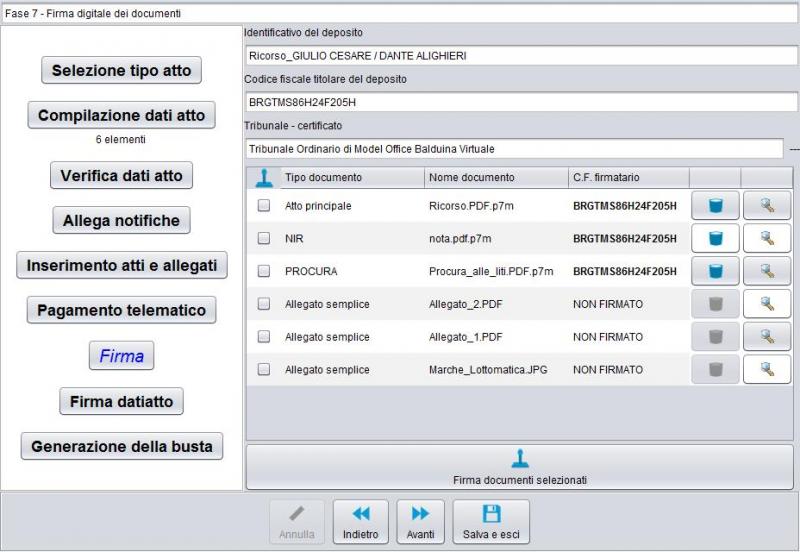Click the NIR type cell
The width and height of the screenshot is (800, 552).
coord(294,239)
